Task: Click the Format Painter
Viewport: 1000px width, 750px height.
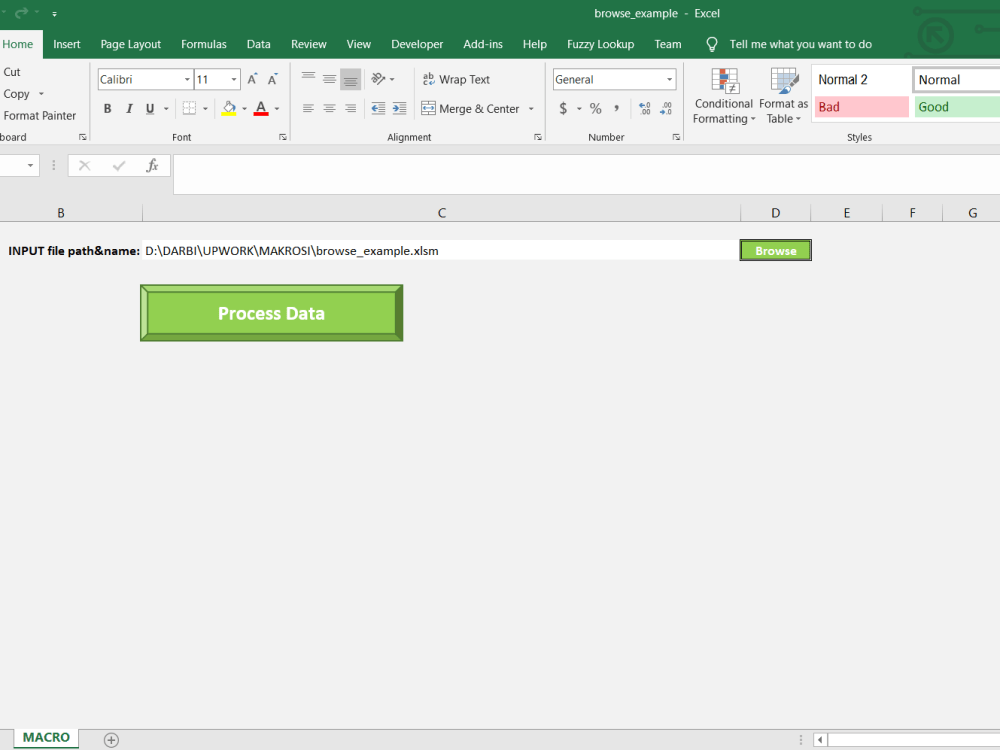Action: tap(40, 115)
